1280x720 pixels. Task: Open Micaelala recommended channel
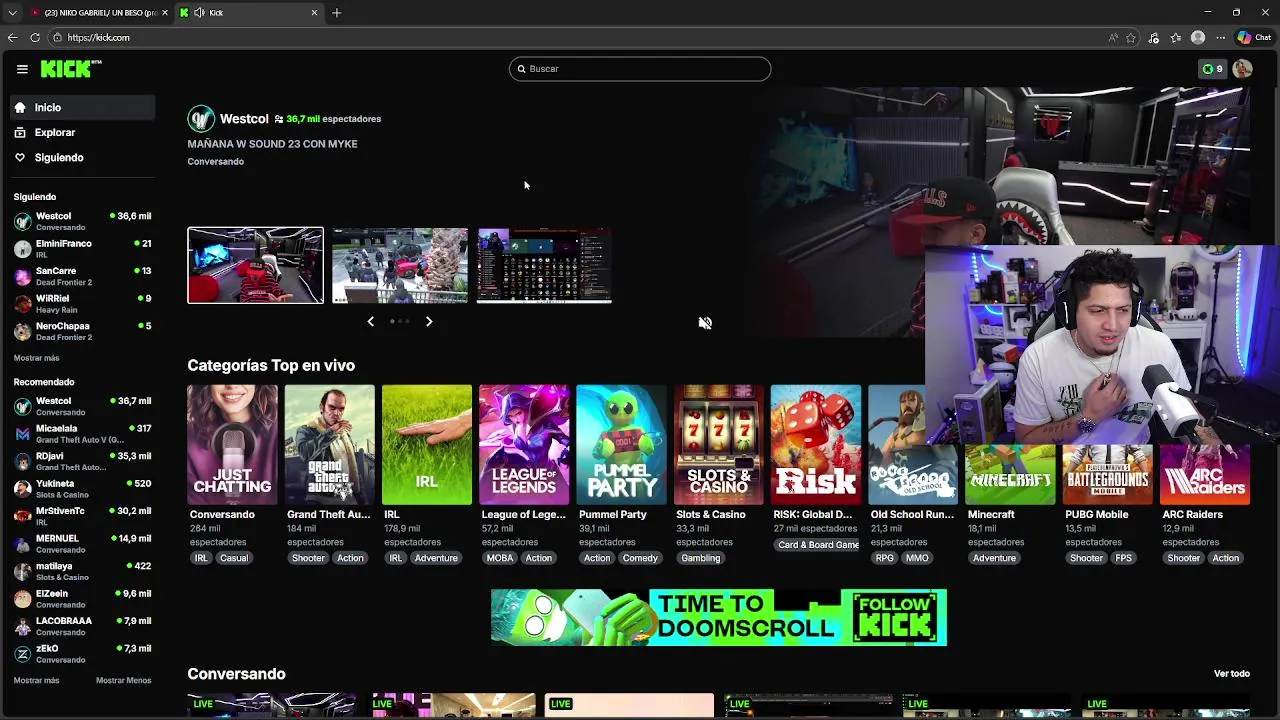83,434
